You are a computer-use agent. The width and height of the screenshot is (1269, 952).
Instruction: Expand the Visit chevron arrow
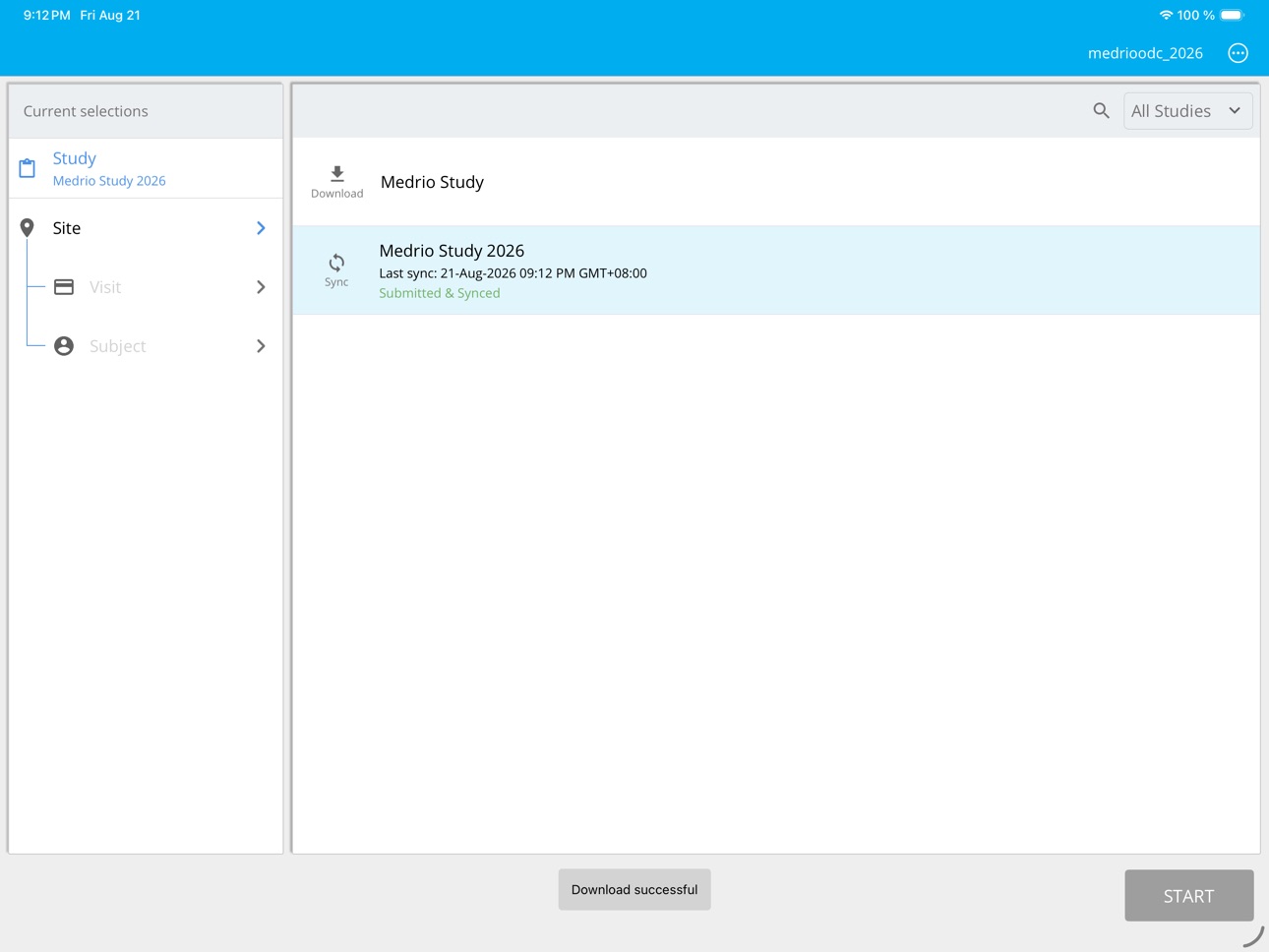(261, 287)
